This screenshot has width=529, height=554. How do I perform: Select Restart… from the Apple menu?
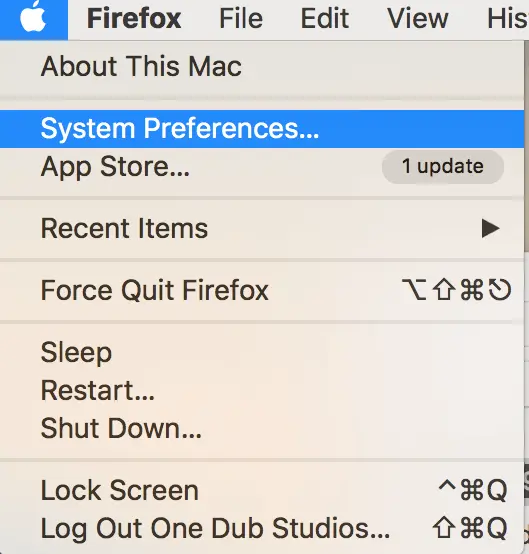click(262, 391)
